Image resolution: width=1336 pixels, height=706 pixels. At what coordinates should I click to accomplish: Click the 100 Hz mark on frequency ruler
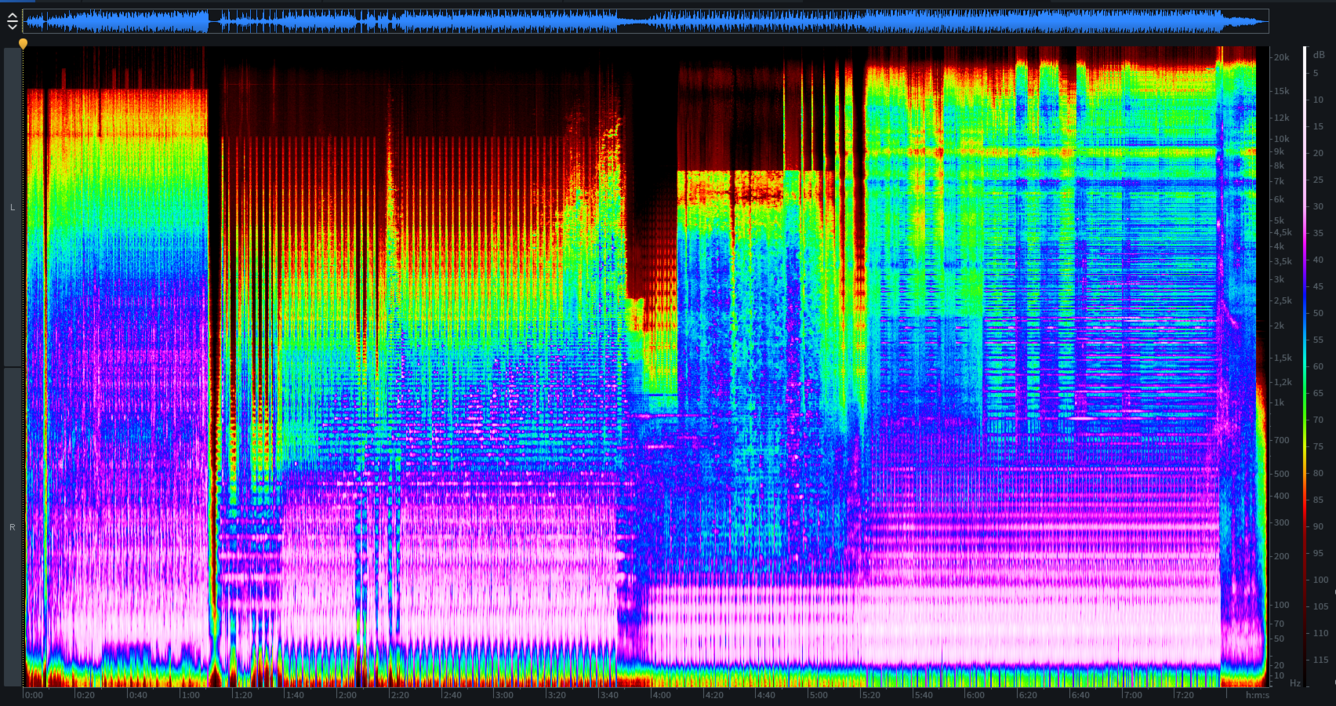click(x=1280, y=605)
